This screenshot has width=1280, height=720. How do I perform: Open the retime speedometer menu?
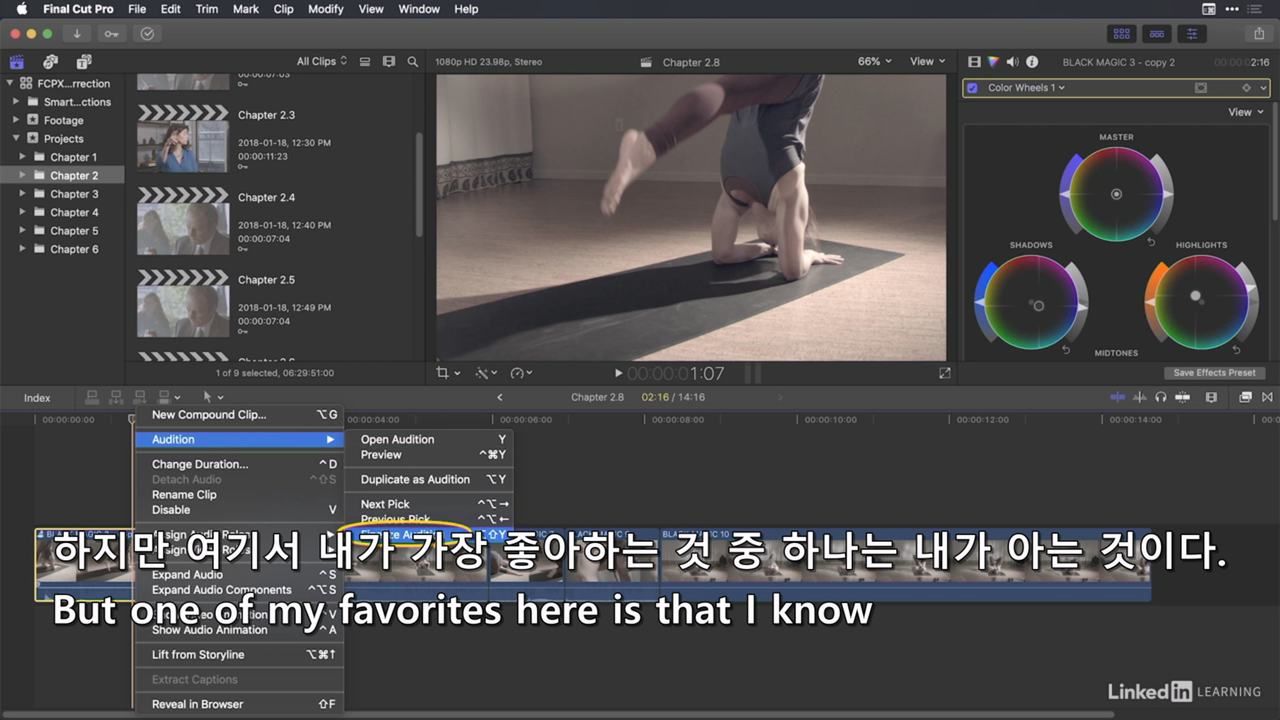click(521, 373)
